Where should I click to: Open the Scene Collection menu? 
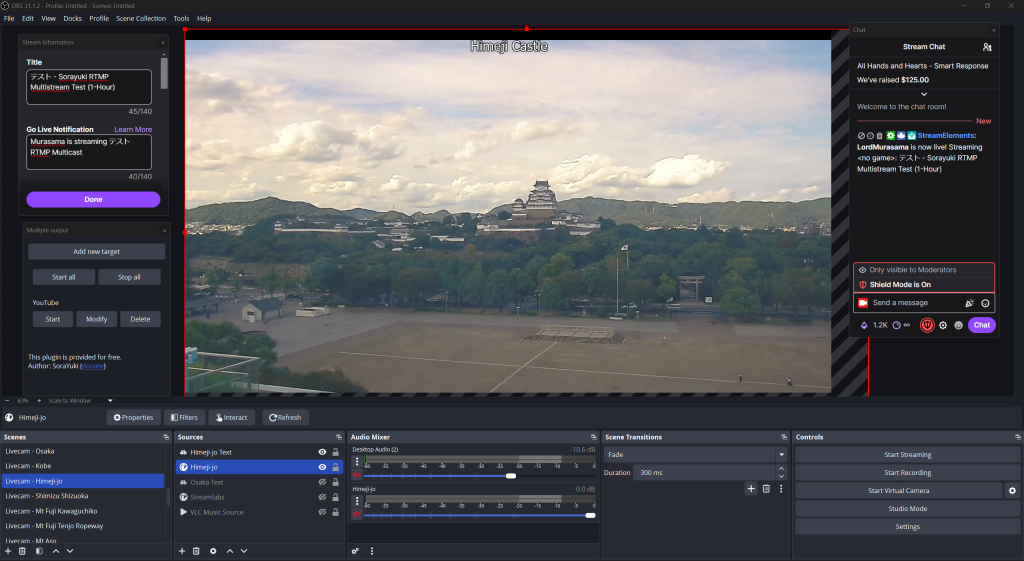pyautogui.click(x=141, y=18)
